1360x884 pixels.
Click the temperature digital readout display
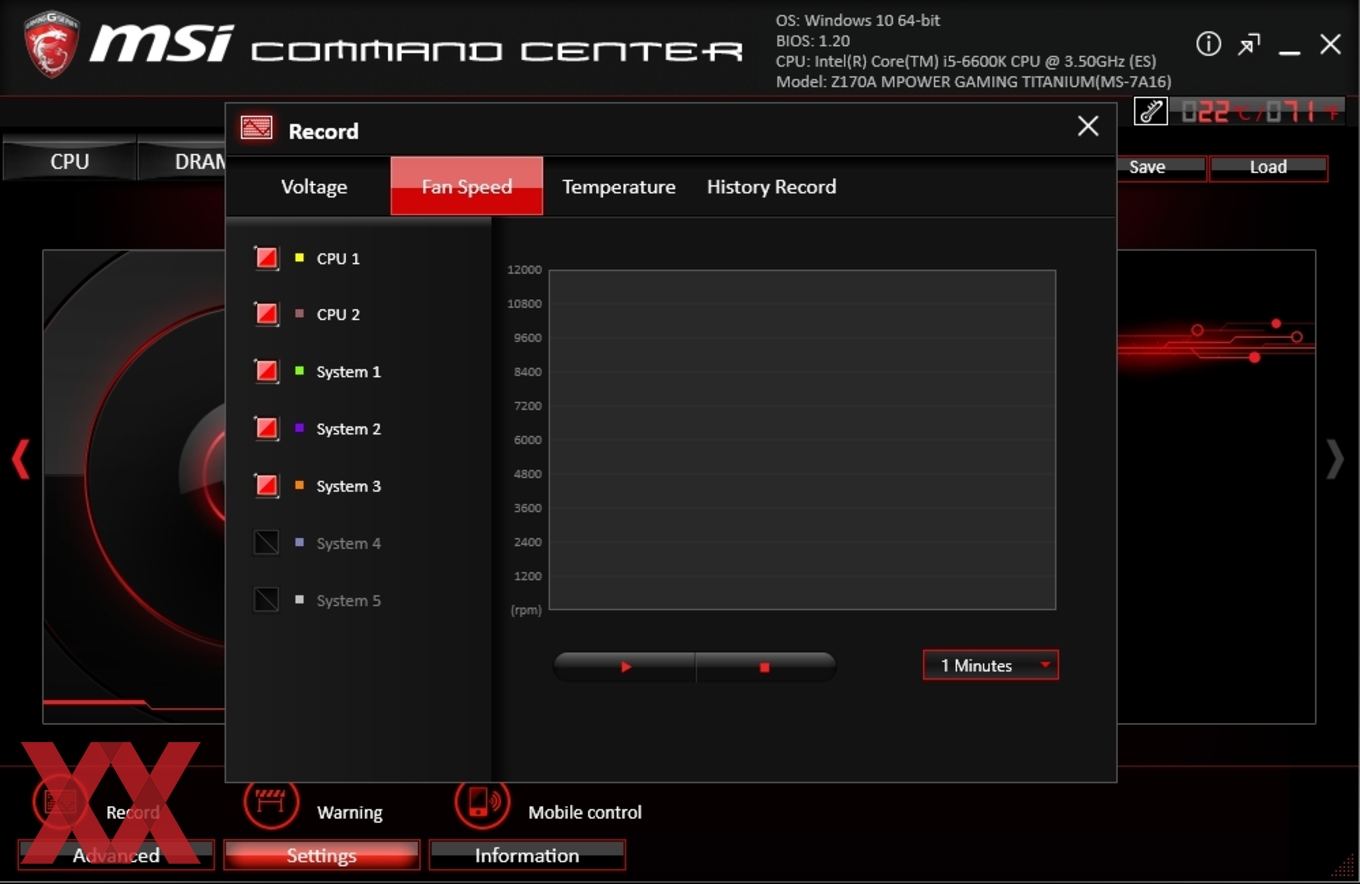[x=1260, y=111]
